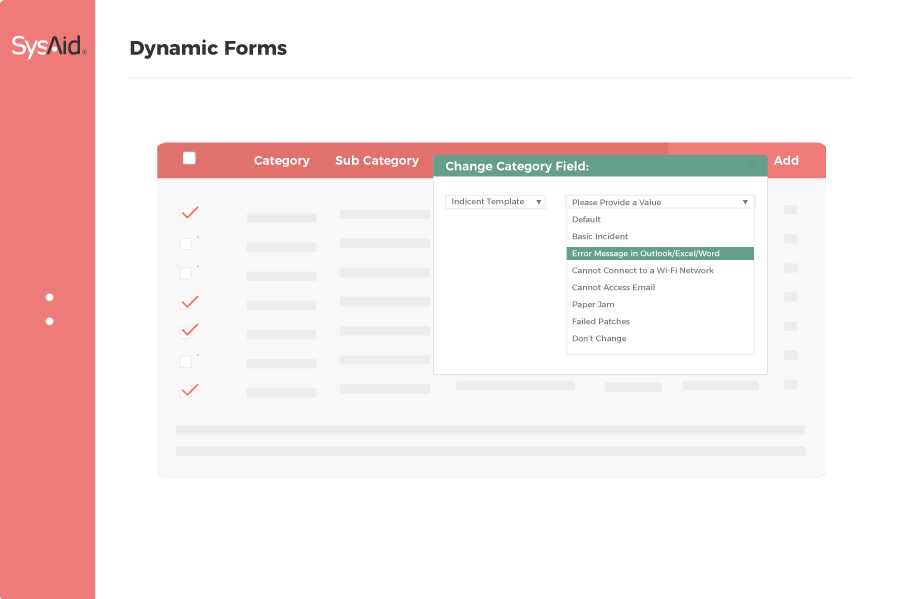Click the Change Category Field dialog title
Viewport: 902px width, 599px height.
tap(517, 166)
